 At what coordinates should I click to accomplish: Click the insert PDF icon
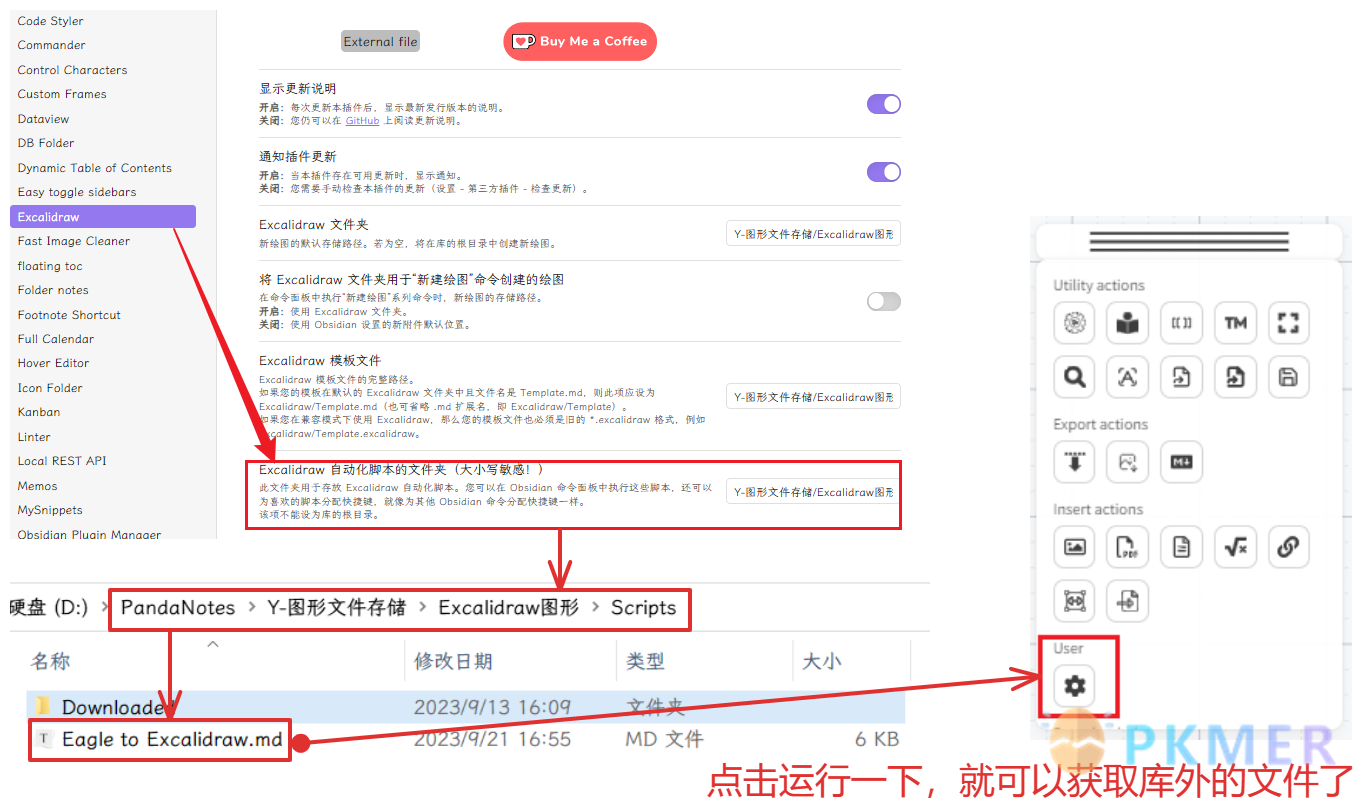[1128, 547]
